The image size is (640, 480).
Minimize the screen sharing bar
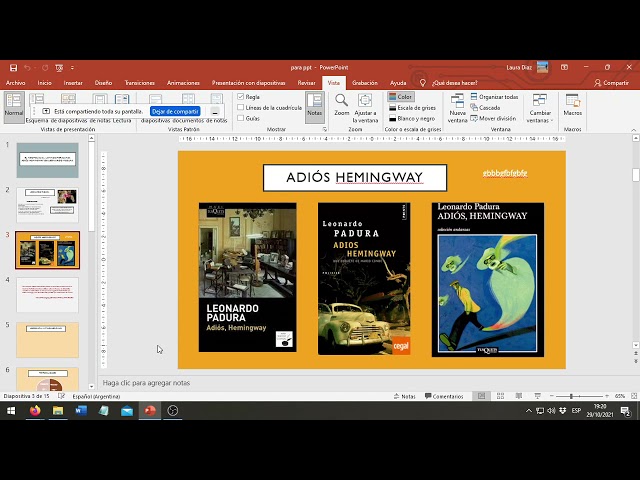point(215,111)
